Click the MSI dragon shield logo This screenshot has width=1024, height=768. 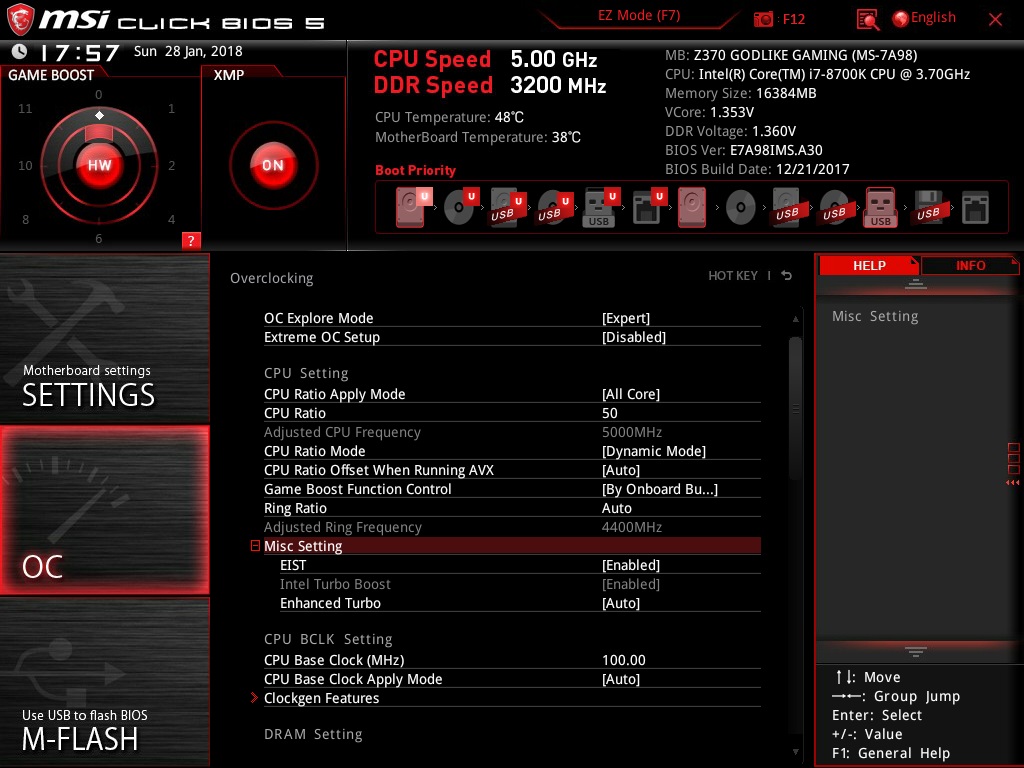(x=20, y=19)
